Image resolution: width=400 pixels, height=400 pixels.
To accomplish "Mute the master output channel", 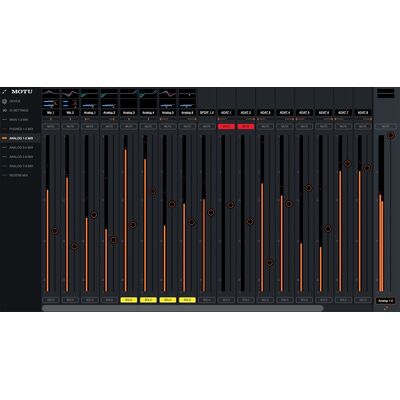I will click(x=385, y=127).
